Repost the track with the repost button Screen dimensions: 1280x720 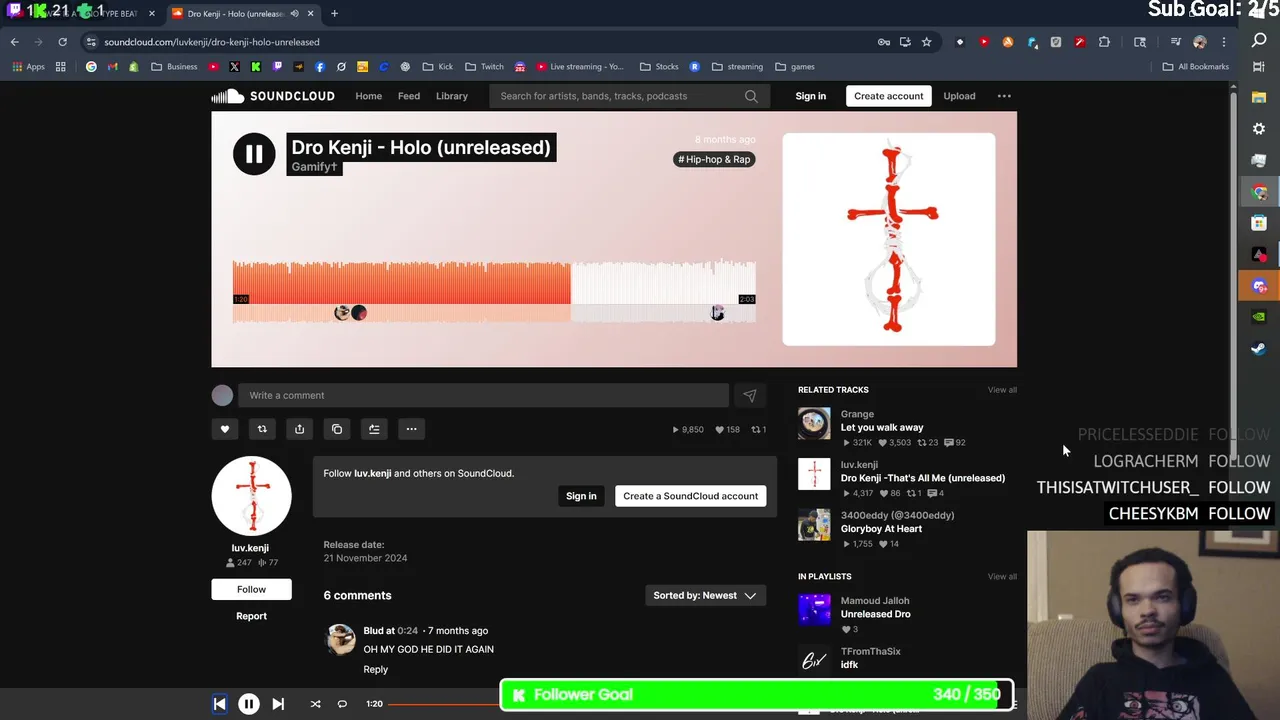click(262, 429)
